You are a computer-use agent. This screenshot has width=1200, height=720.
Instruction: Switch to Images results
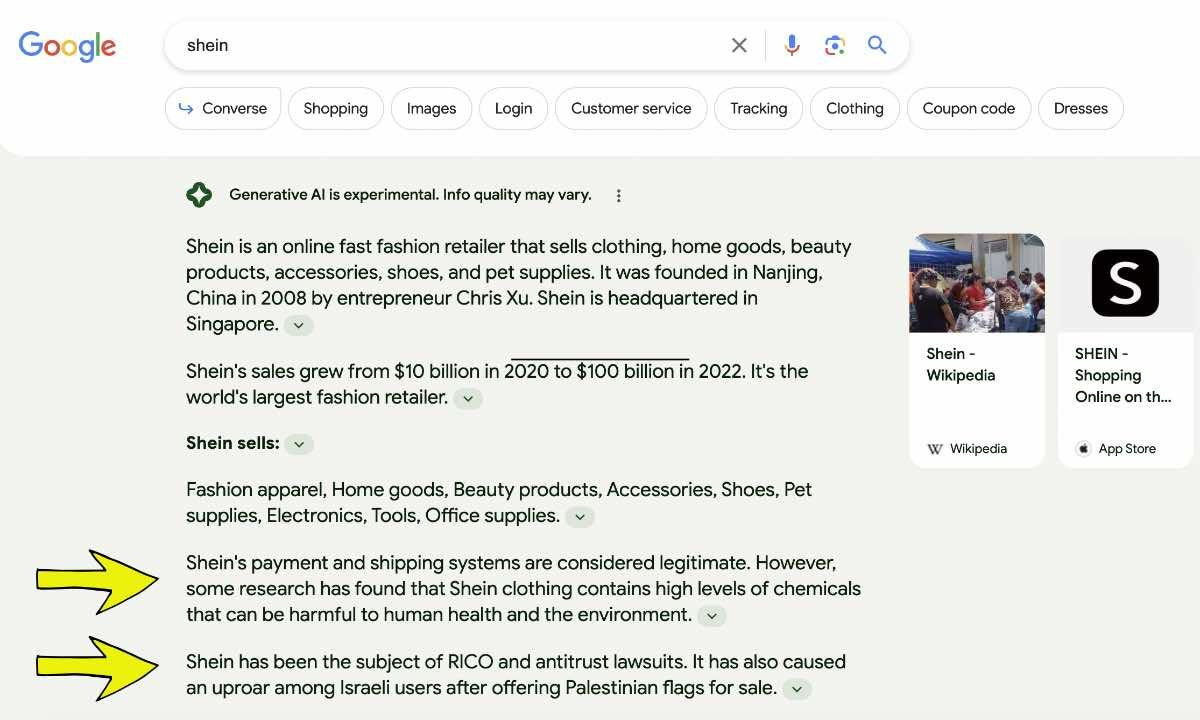tap(432, 109)
